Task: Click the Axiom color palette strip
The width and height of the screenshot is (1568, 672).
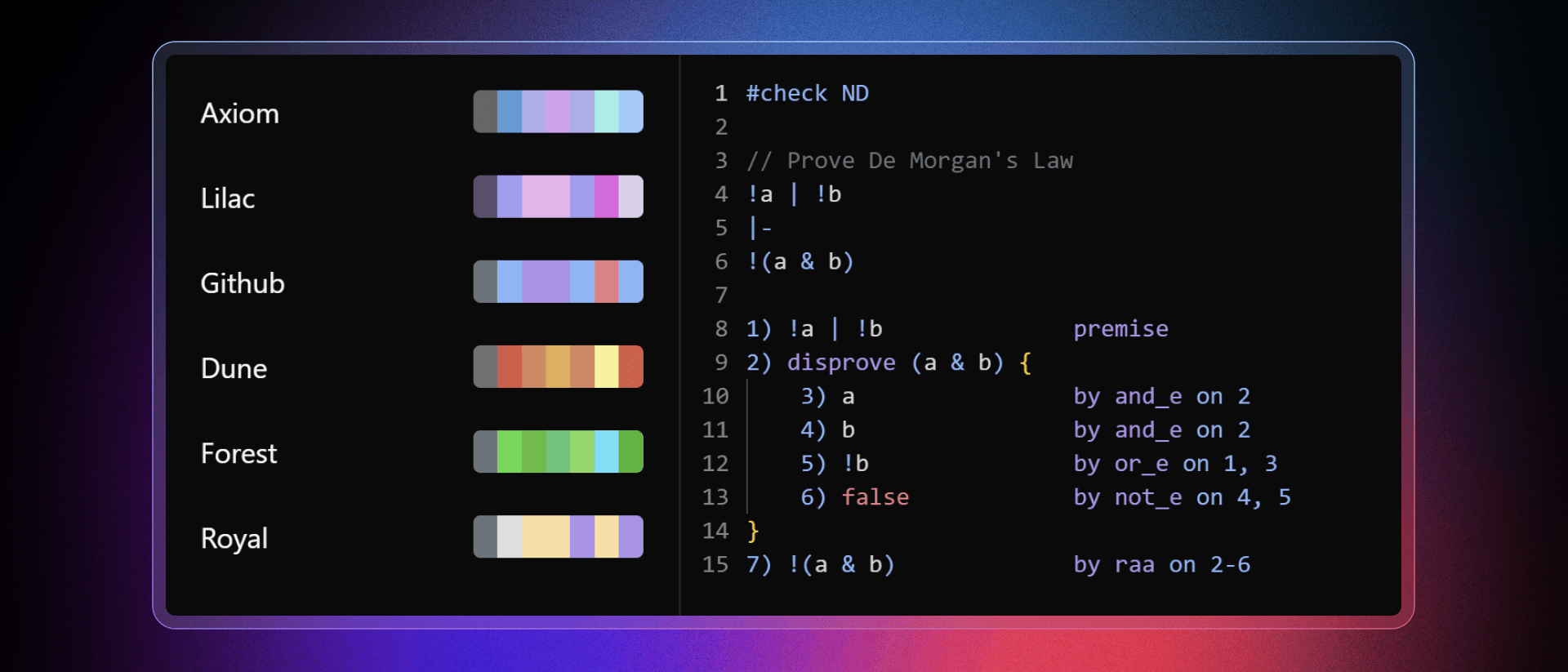Action: [x=559, y=111]
